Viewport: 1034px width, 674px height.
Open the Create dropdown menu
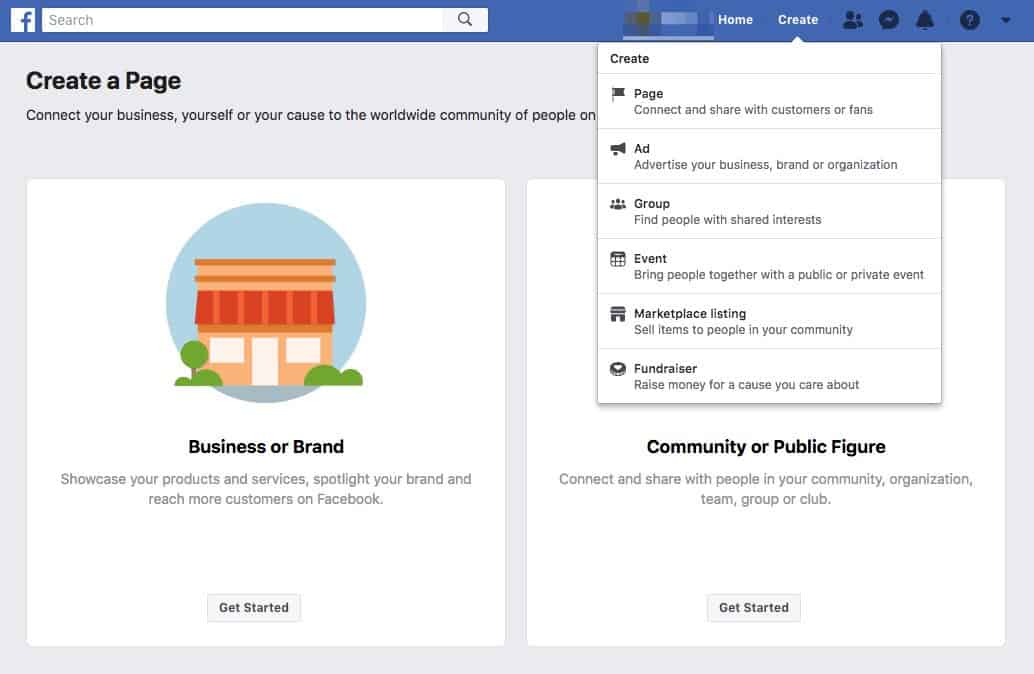tap(797, 19)
